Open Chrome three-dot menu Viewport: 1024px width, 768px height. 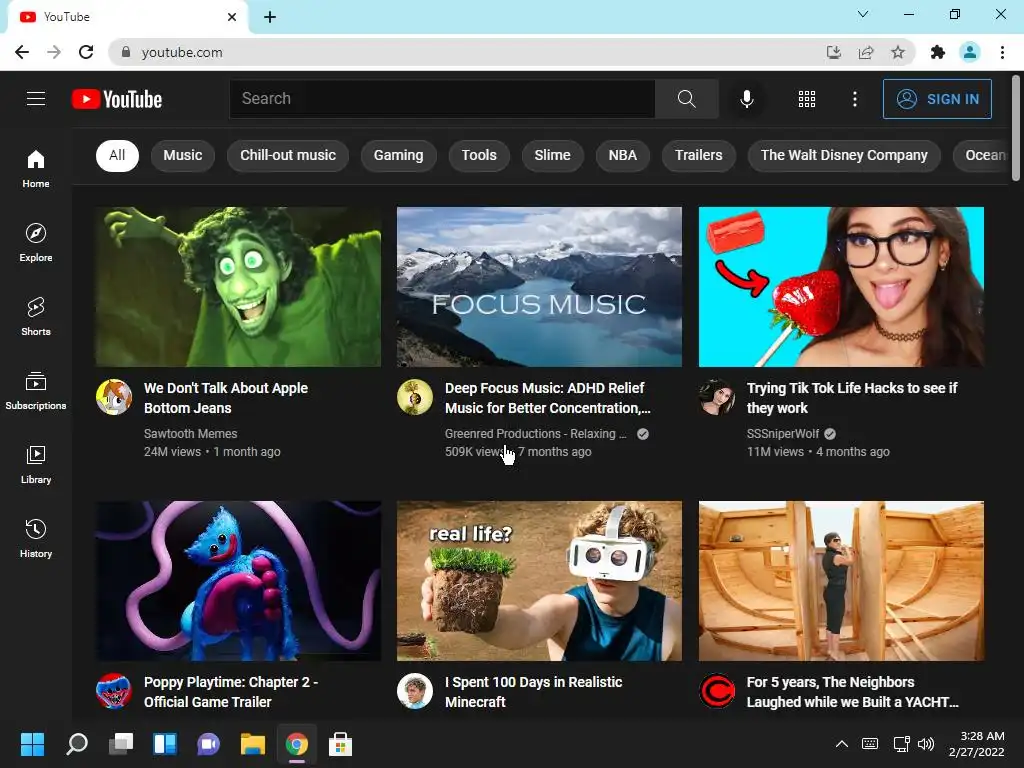click(x=1002, y=52)
